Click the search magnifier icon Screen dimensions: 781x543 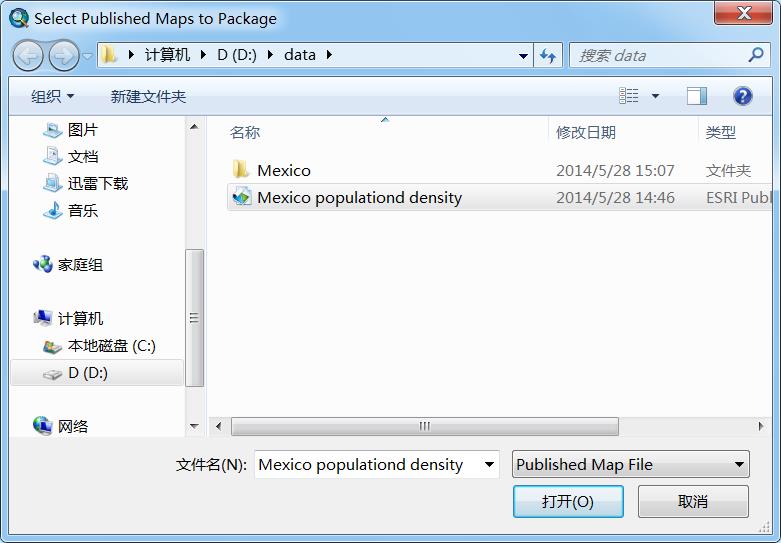pos(756,54)
